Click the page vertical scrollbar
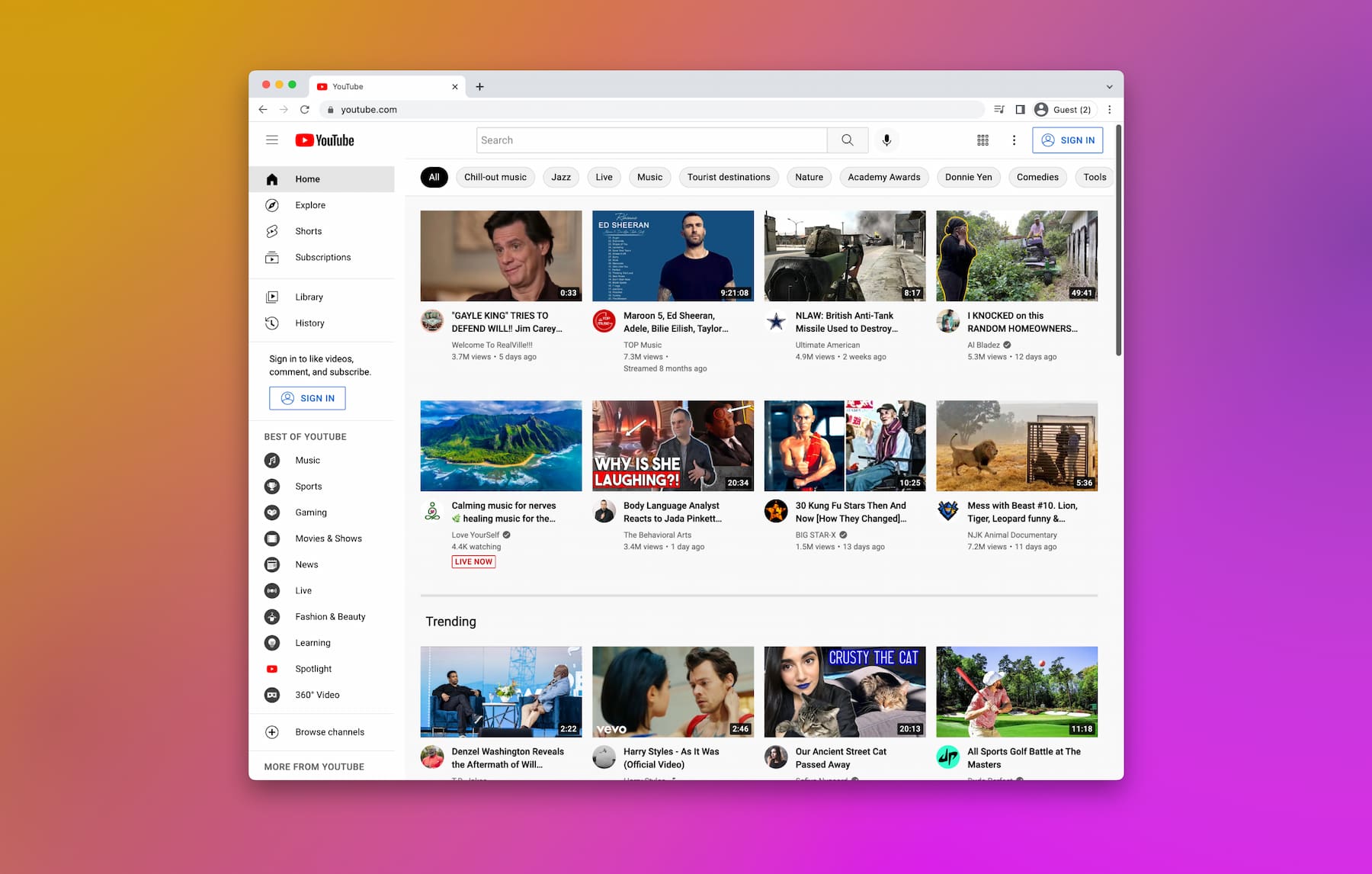 (1118, 240)
